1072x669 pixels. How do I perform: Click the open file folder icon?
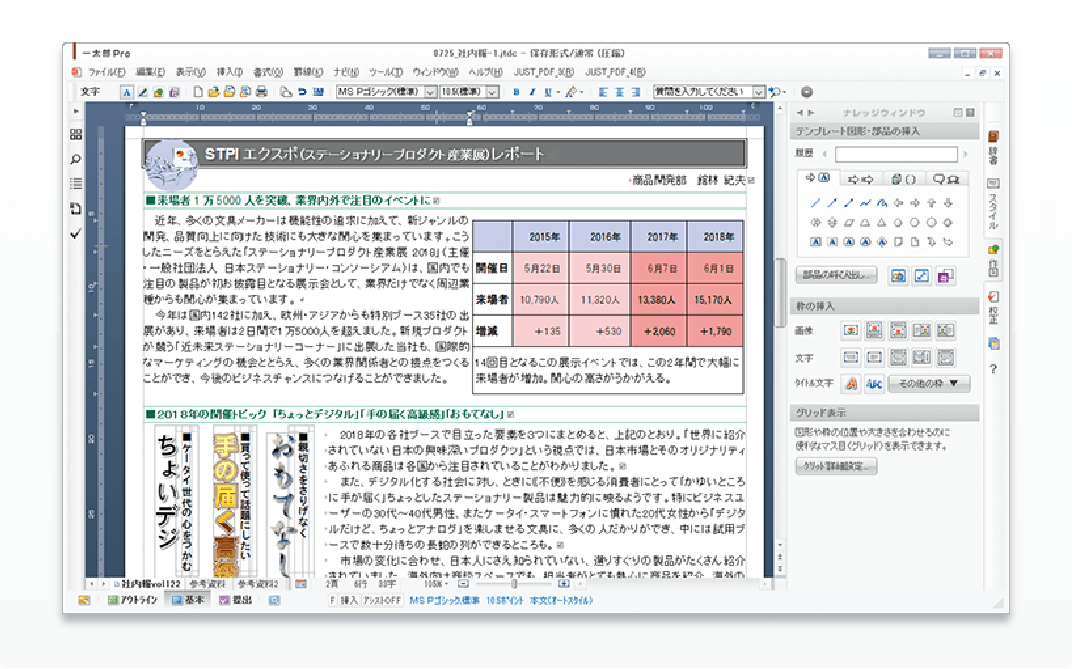tap(213, 92)
